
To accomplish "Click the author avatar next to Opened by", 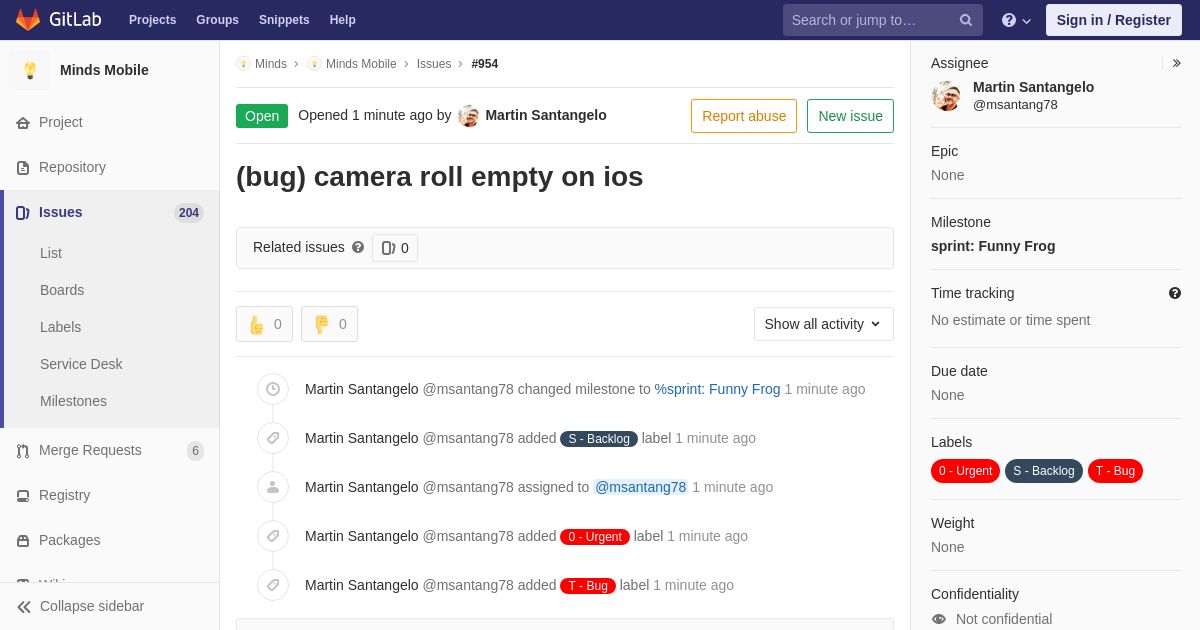I will click(468, 116).
